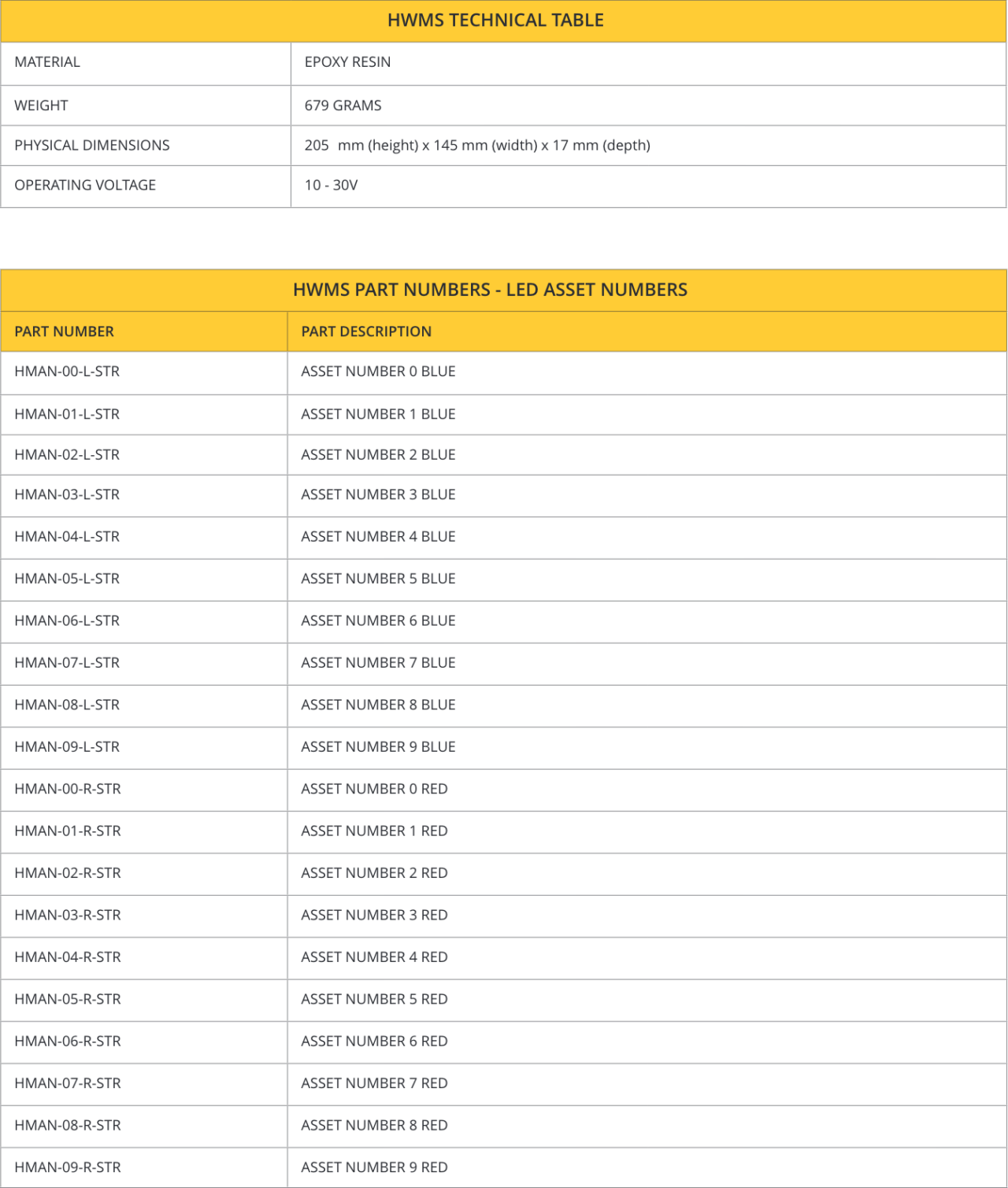Select part number HMAN-08-R-STR
Screen dimensions: 1008x1188
[x=68, y=1126]
